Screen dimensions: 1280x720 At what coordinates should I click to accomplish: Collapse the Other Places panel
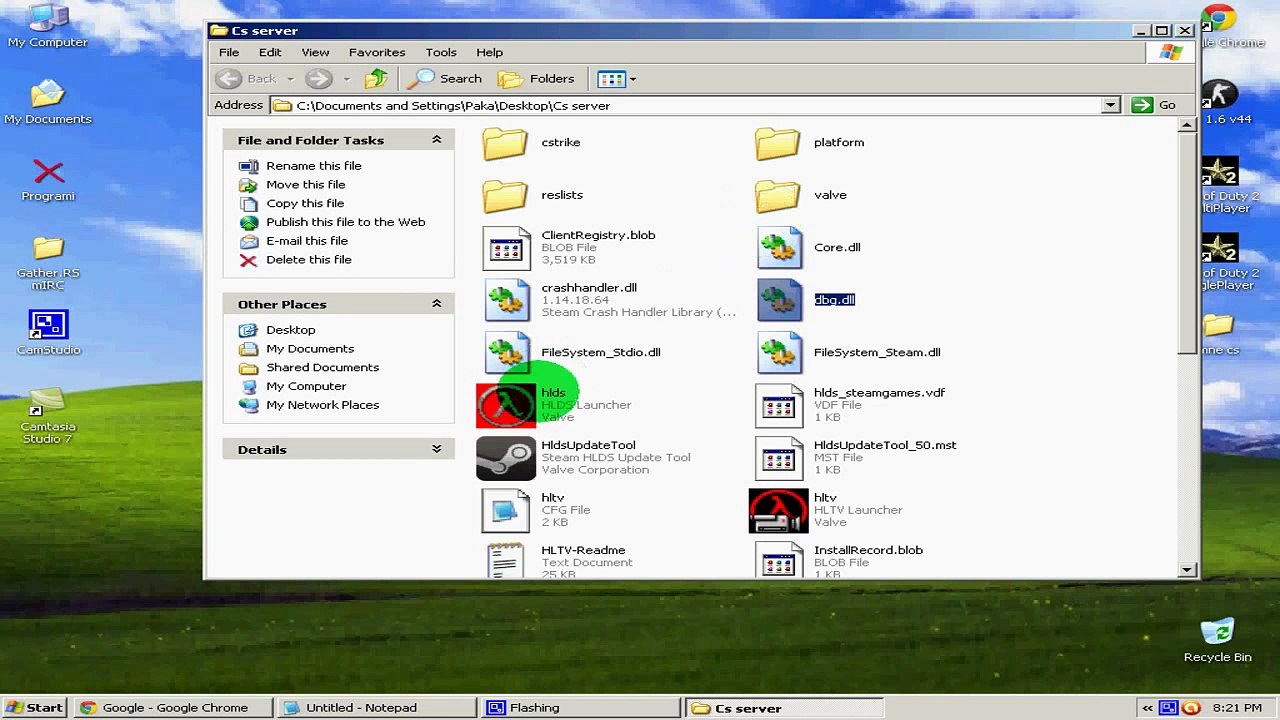[x=436, y=304]
